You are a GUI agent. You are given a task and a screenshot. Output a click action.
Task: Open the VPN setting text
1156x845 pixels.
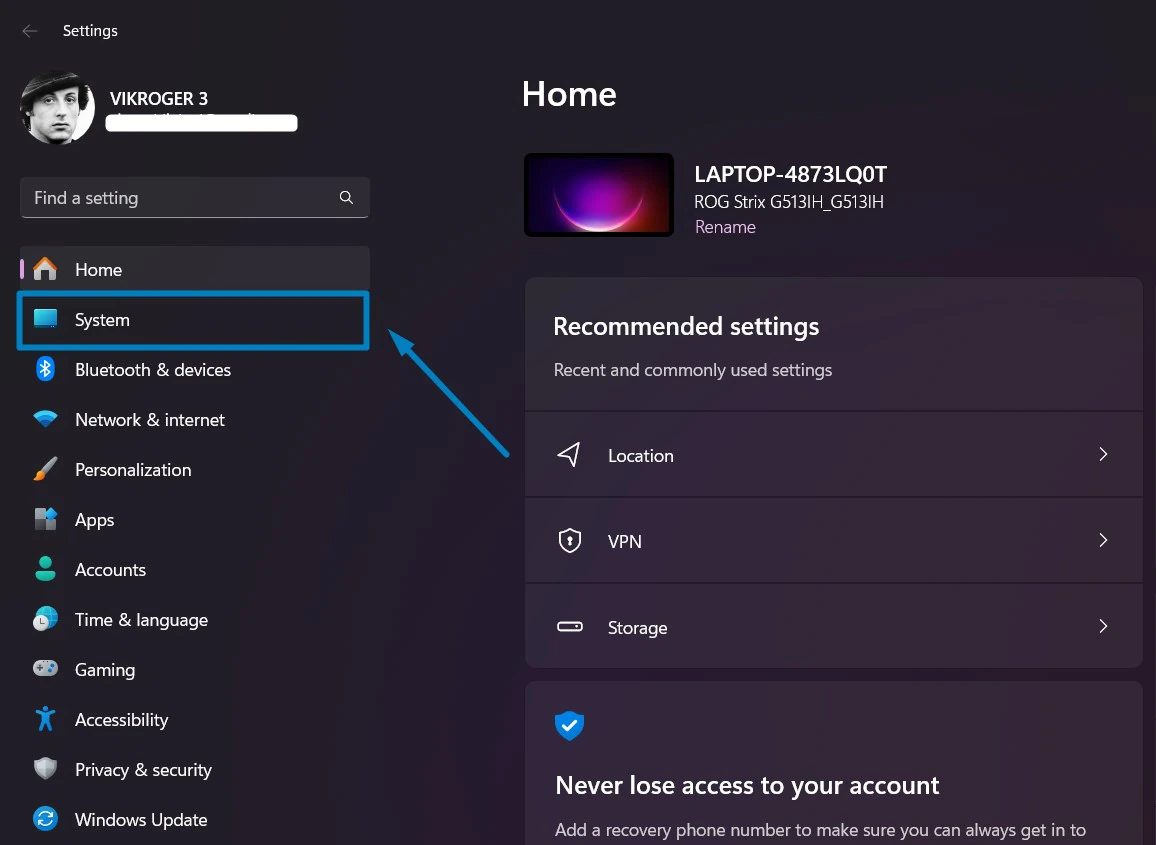(x=624, y=542)
